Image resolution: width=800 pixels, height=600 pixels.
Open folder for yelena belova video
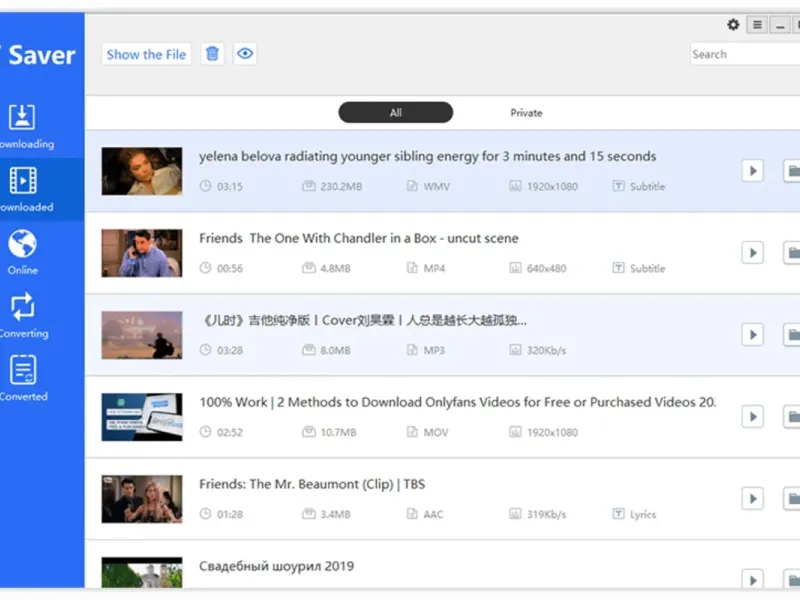[792, 171]
